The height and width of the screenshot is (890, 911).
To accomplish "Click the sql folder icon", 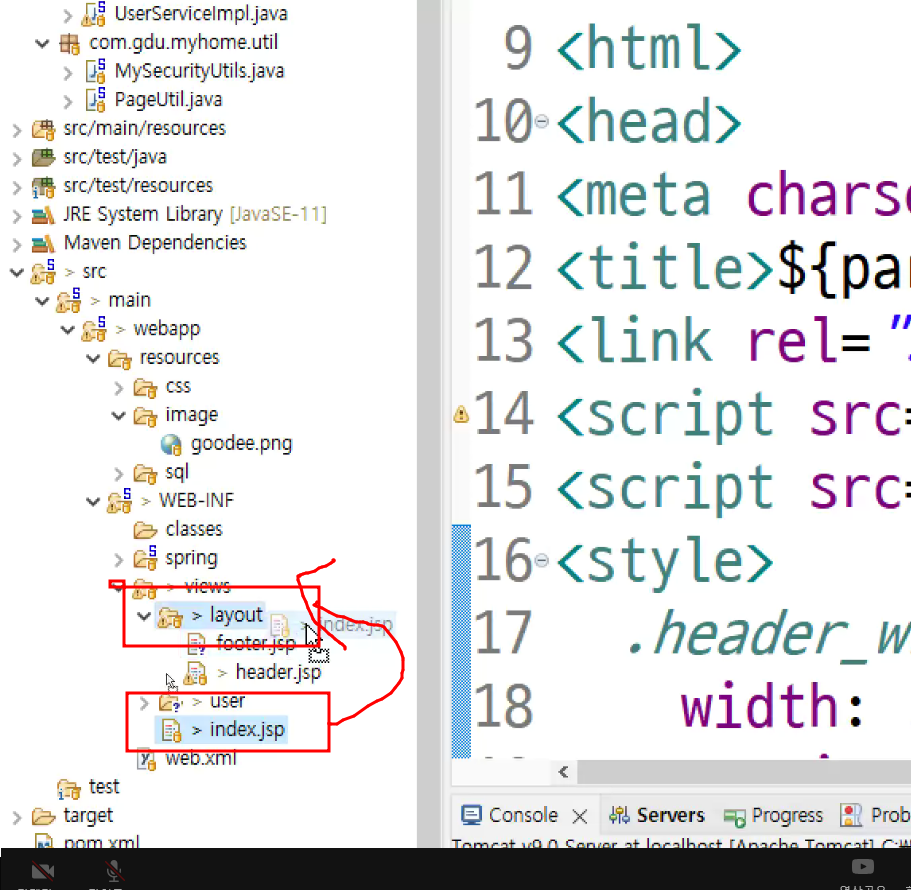I will coord(145,473).
